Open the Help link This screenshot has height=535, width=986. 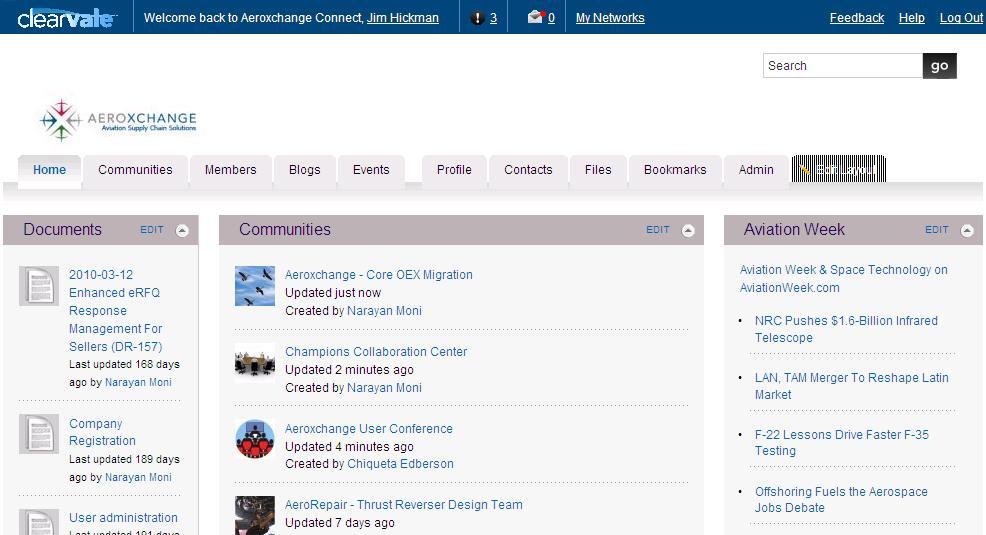tap(911, 18)
